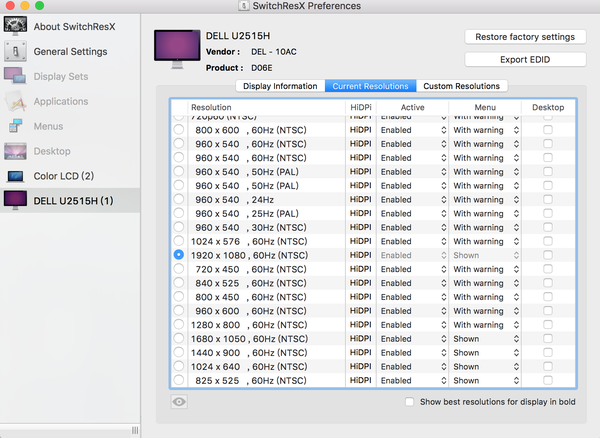
Task: Click the Menu column header
Action: pyautogui.click(x=485, y=107)
